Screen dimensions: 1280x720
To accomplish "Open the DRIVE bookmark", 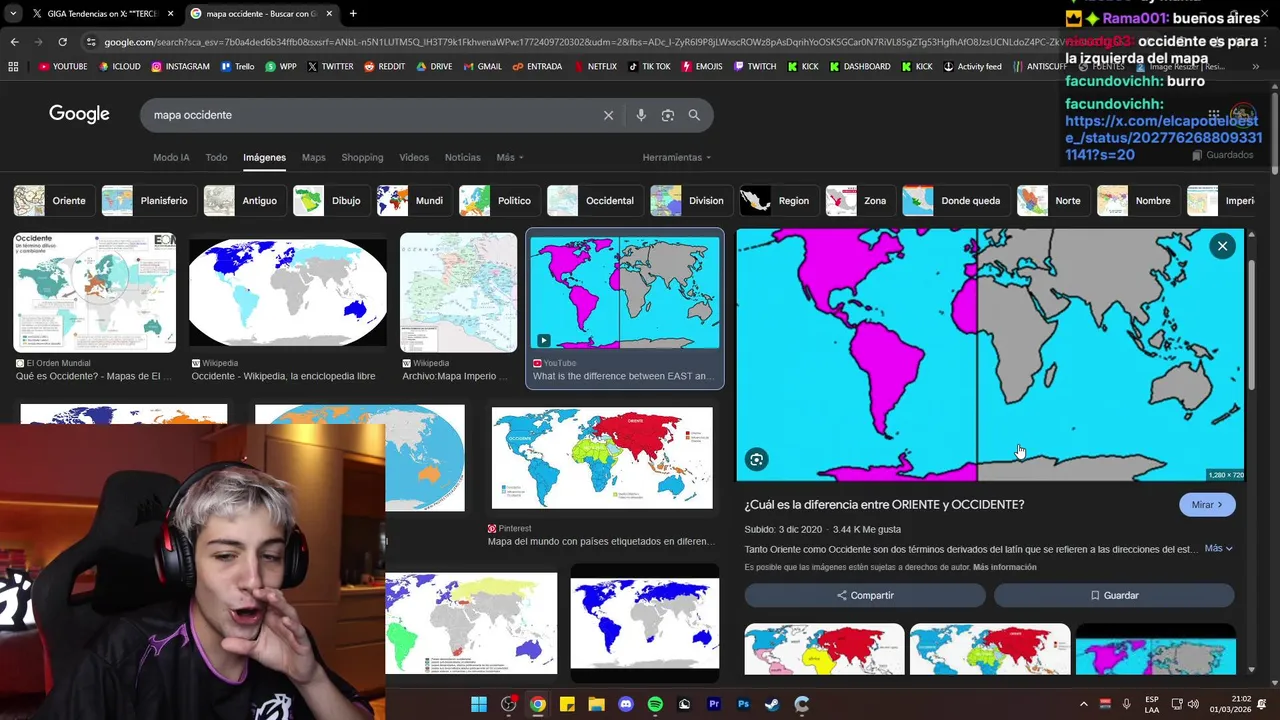I will (x=434, y=67).
